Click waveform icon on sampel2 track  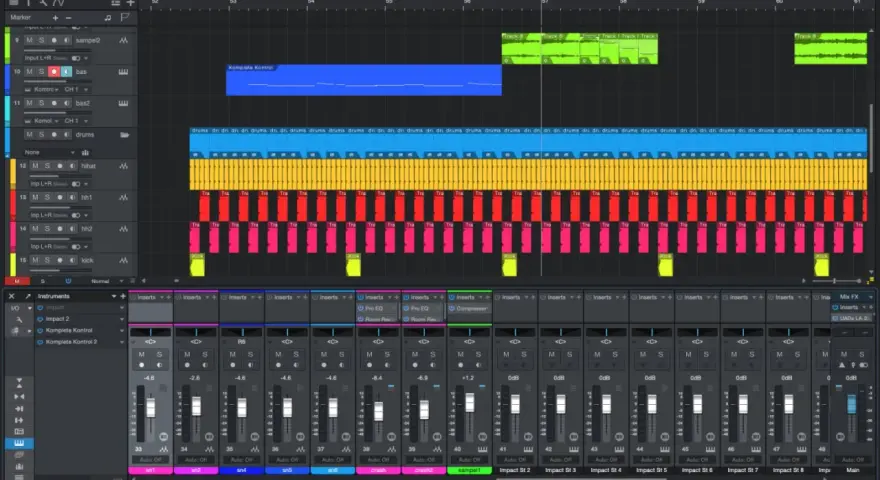coord(123,40)
